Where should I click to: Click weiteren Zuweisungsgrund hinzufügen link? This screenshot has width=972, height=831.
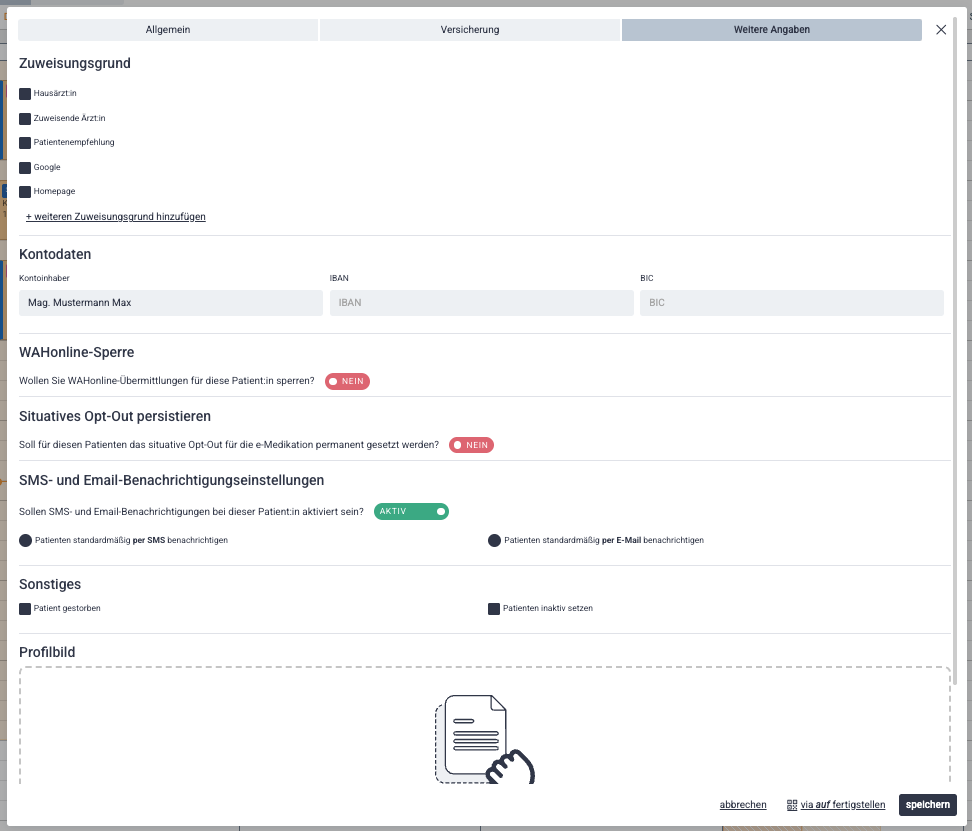tap(116, 216)
